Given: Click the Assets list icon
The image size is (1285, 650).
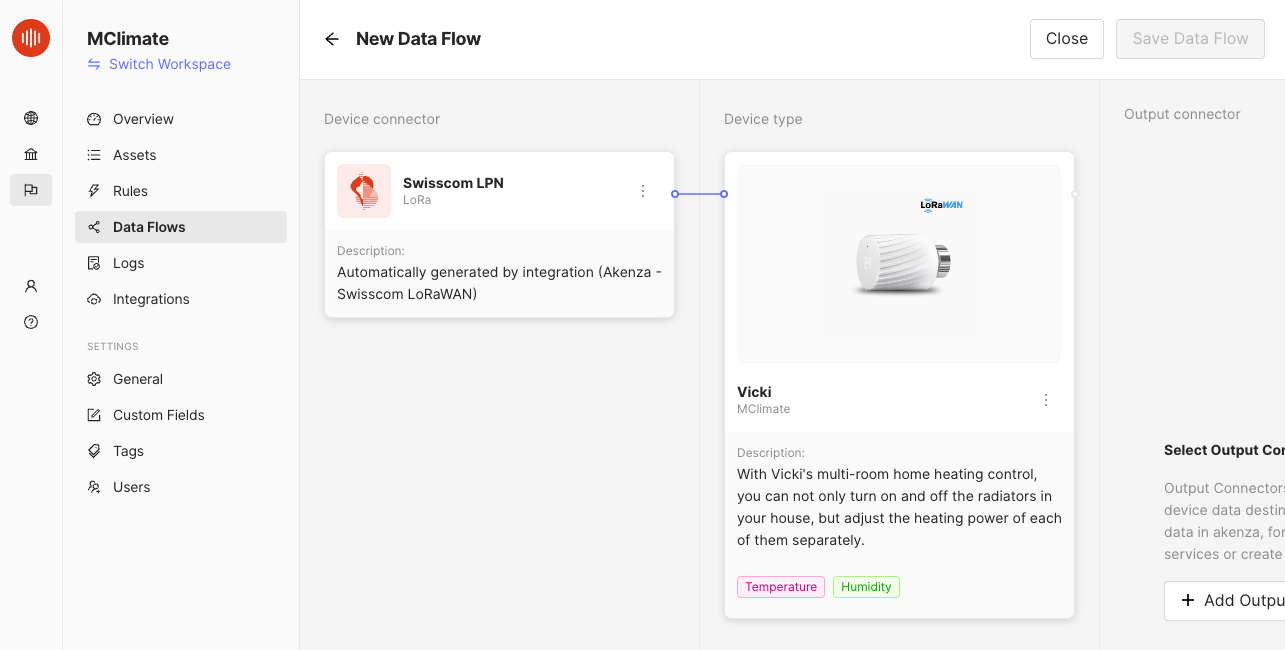Looking at the screenshot, I should [x=94, y=155].
